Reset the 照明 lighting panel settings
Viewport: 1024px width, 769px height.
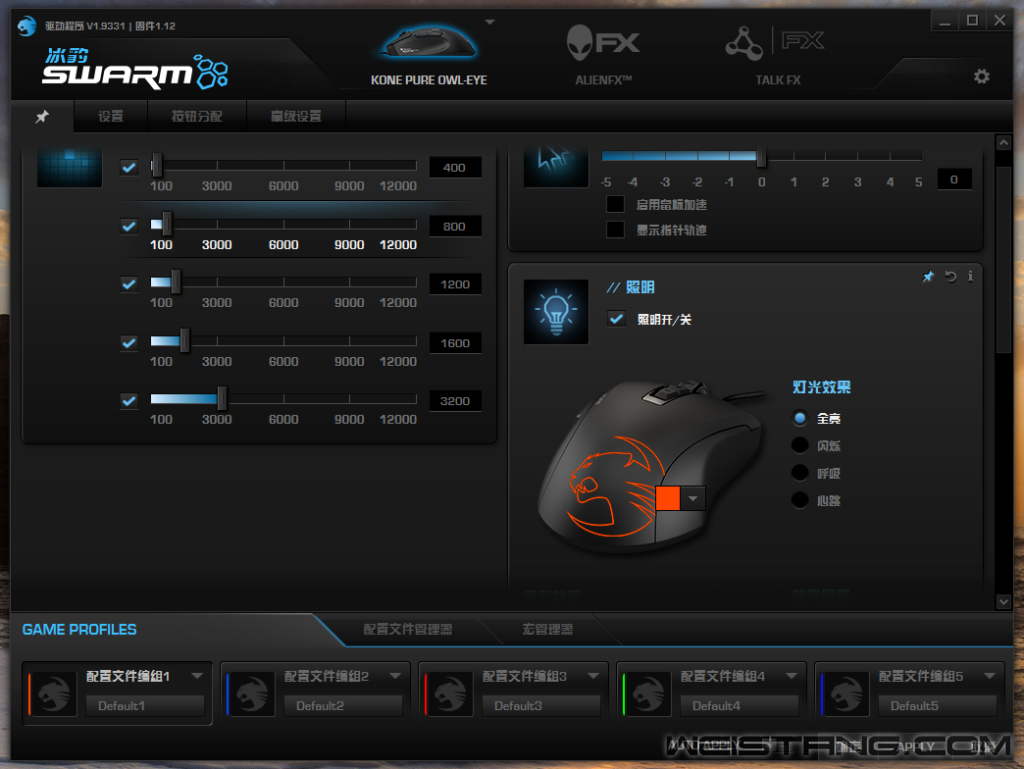[951, 277]
